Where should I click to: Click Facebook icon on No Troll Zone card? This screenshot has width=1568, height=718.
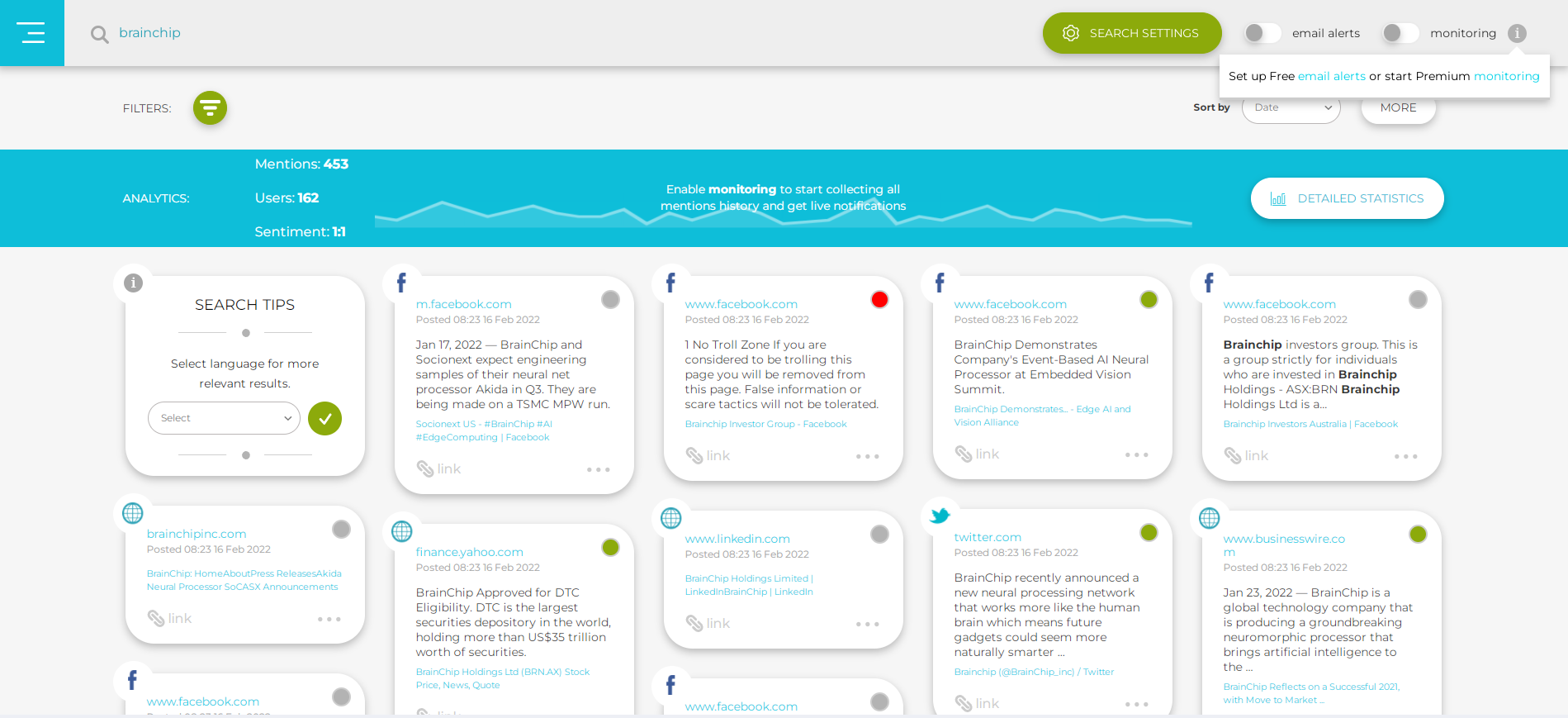pyautogui.click(x=670, y=283)
